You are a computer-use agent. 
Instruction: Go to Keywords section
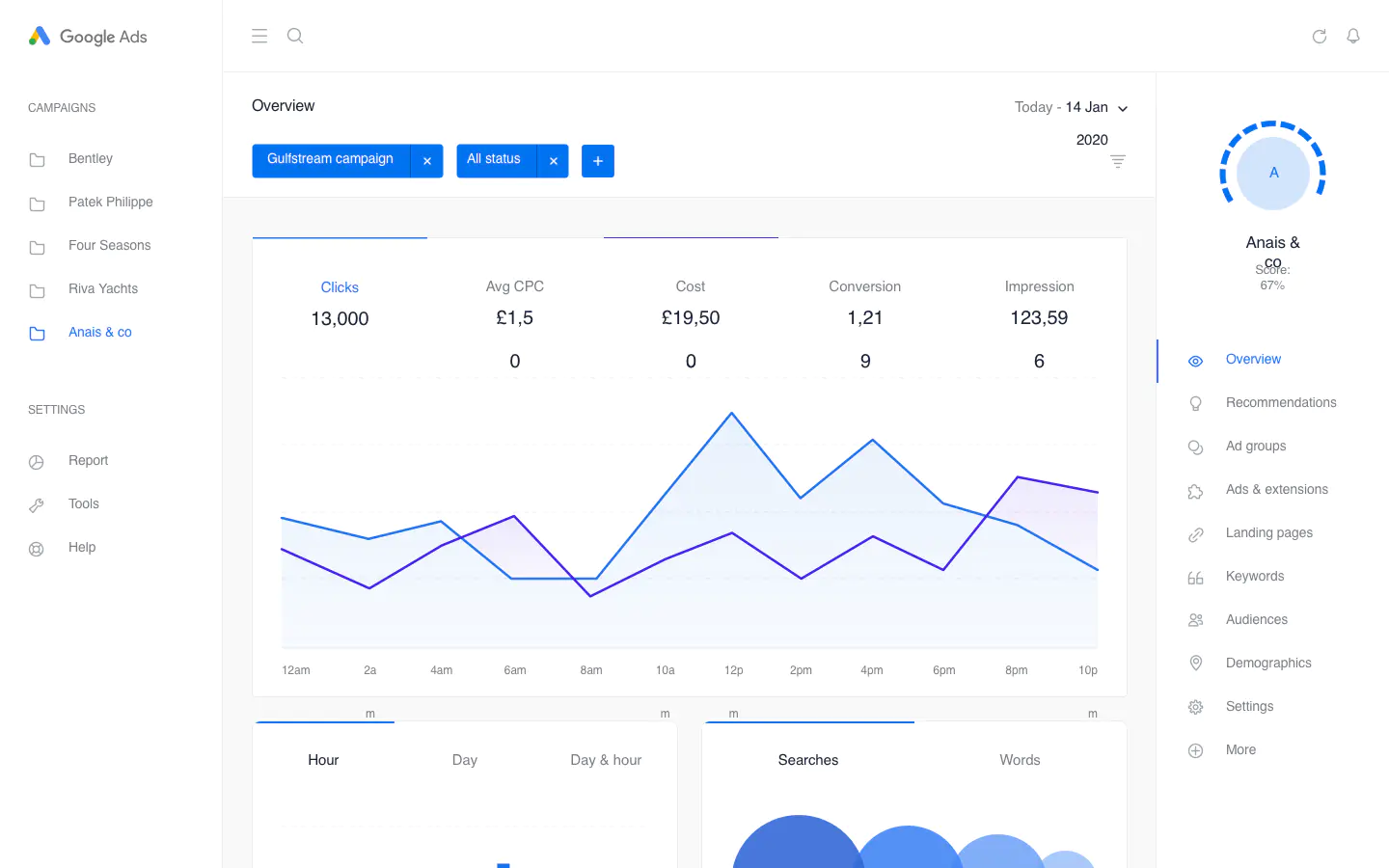coord(1255,576)
